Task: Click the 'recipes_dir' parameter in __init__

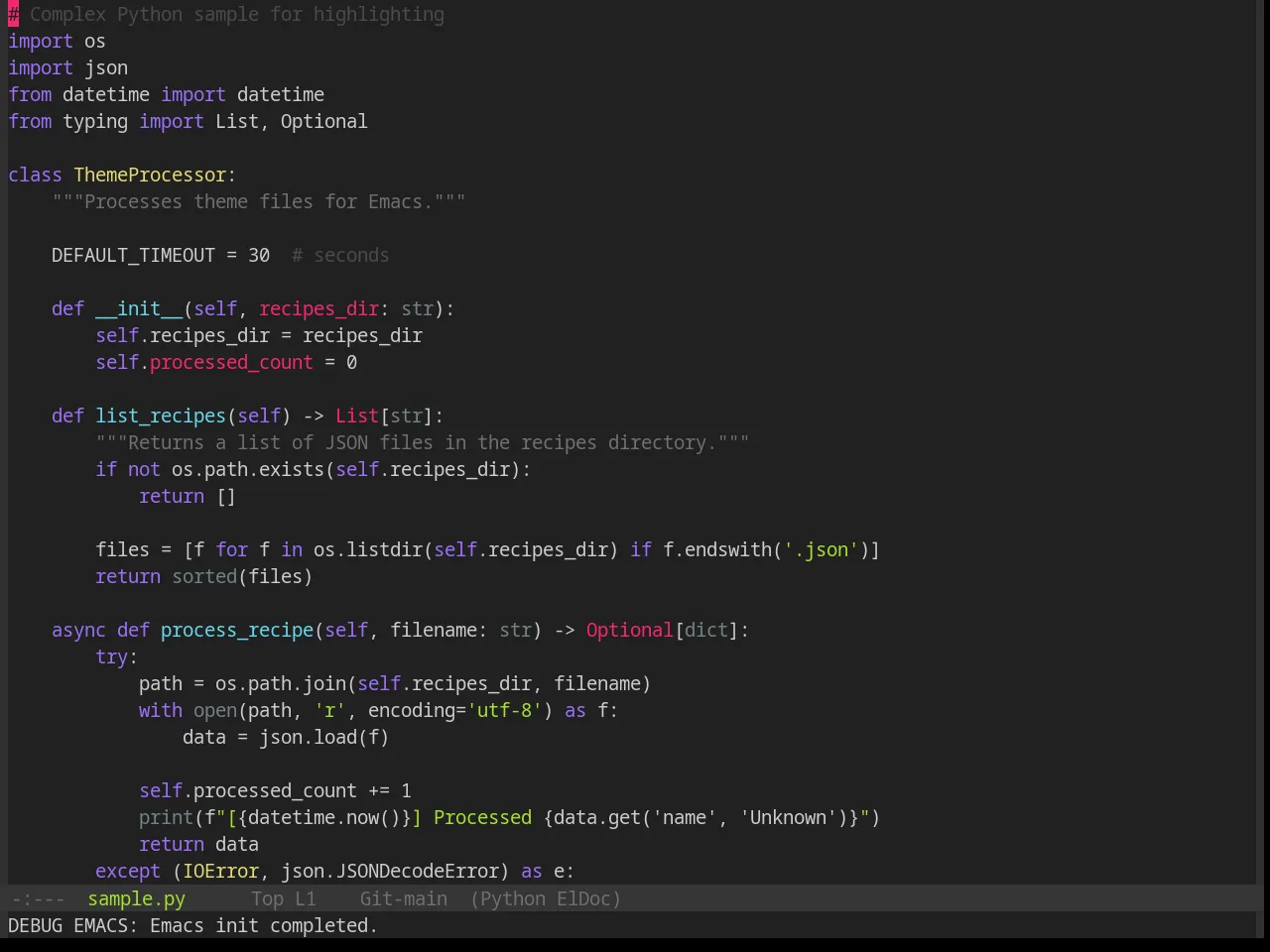Action: (x=318, y=309)
